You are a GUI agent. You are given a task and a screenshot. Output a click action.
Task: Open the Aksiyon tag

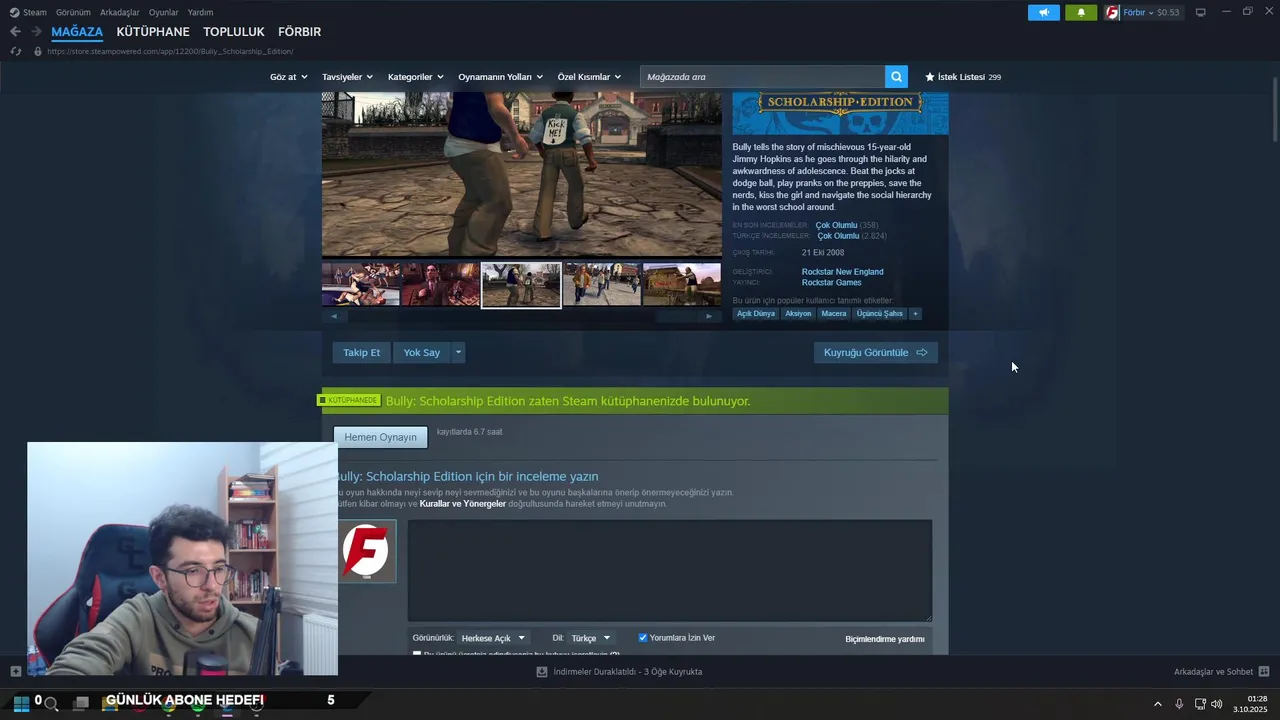tap(798, 313)
